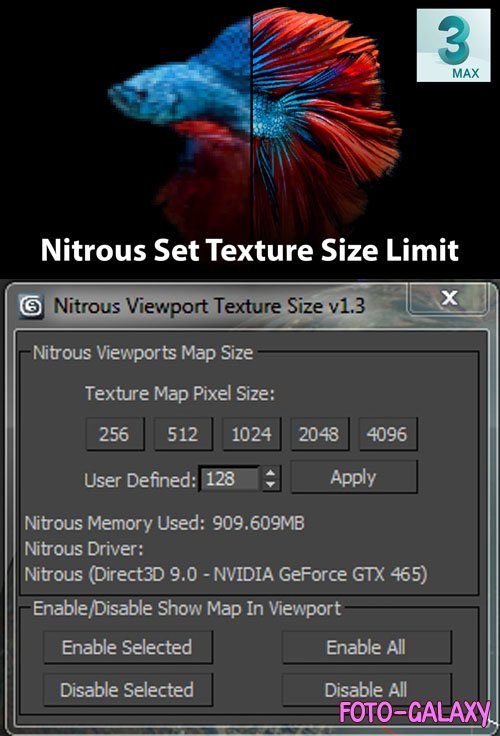Click the 'Nitrous Viewports Map Size' group label

143,353
